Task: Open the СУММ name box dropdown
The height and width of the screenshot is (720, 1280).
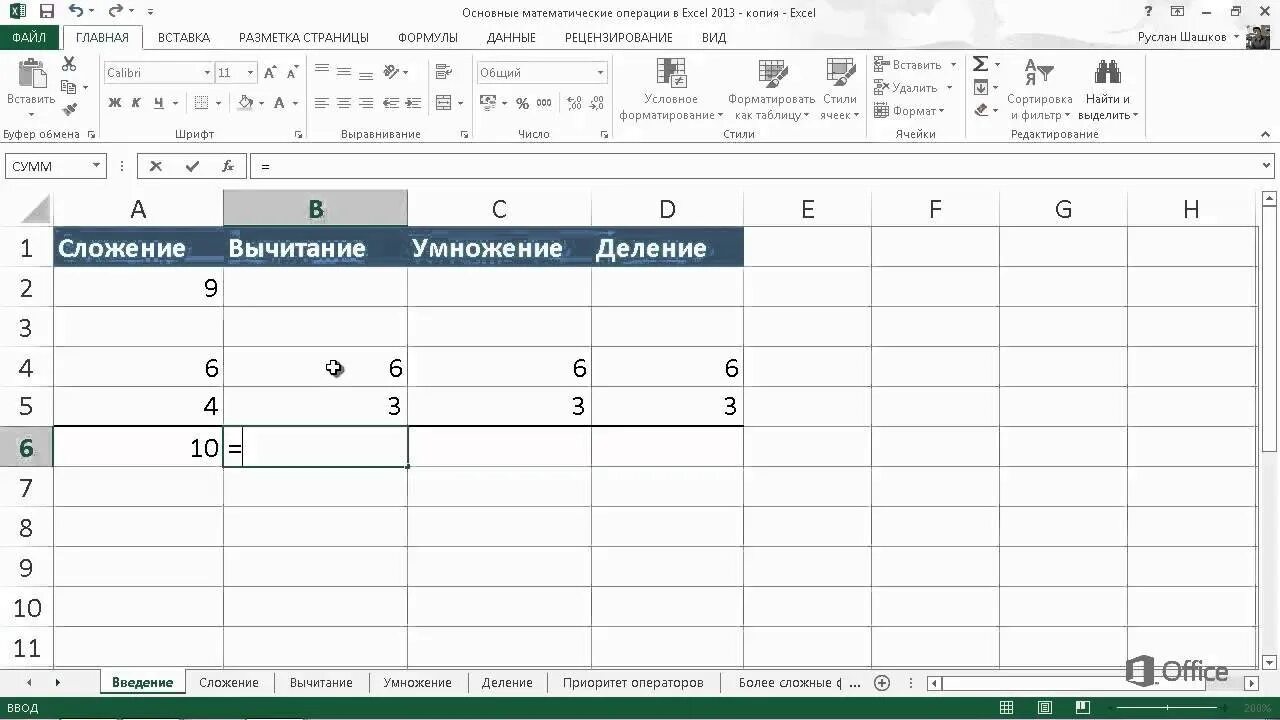Action: coord(96,167)
